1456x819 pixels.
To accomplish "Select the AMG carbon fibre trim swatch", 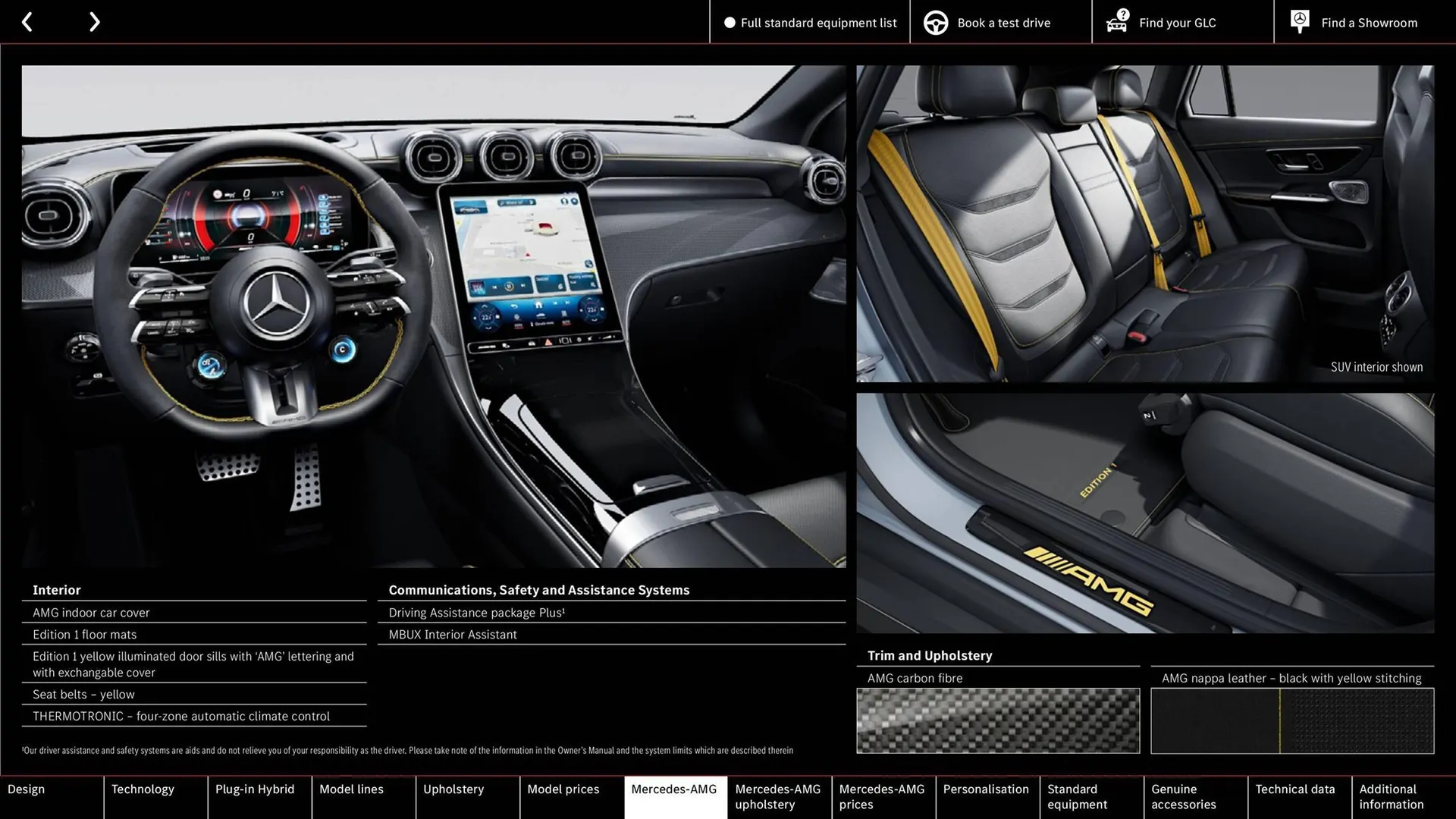I will click(x=997, y=720).
